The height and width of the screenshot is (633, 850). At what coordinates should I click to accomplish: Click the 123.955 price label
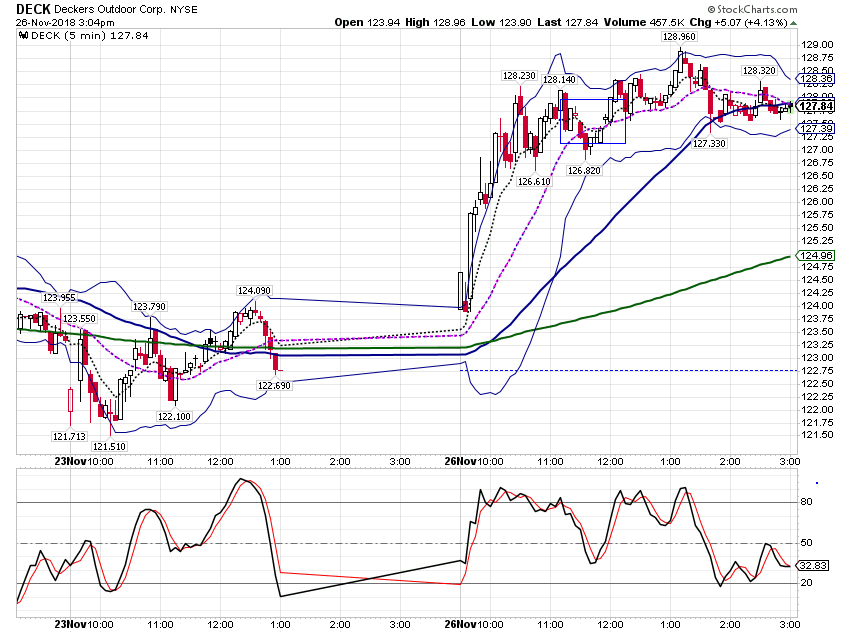pyautogui.click(x=59, y=298)
